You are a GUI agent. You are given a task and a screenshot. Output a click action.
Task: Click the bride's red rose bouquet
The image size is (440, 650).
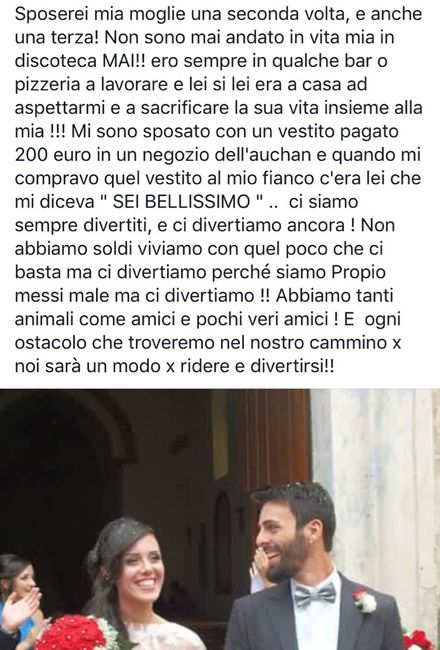pos(74,633)
